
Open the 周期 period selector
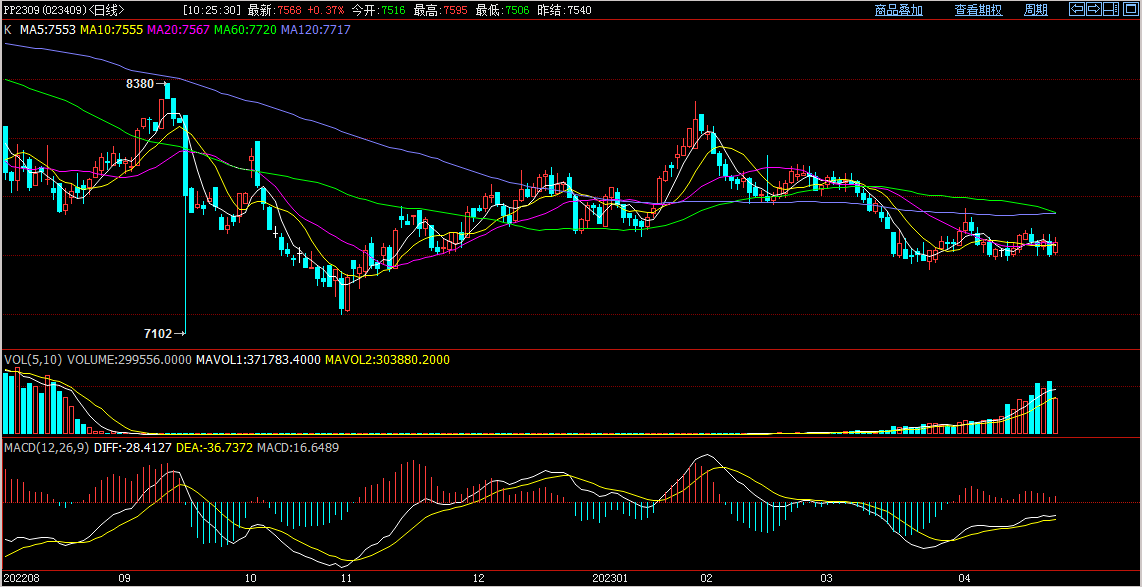click(1036, 10)
